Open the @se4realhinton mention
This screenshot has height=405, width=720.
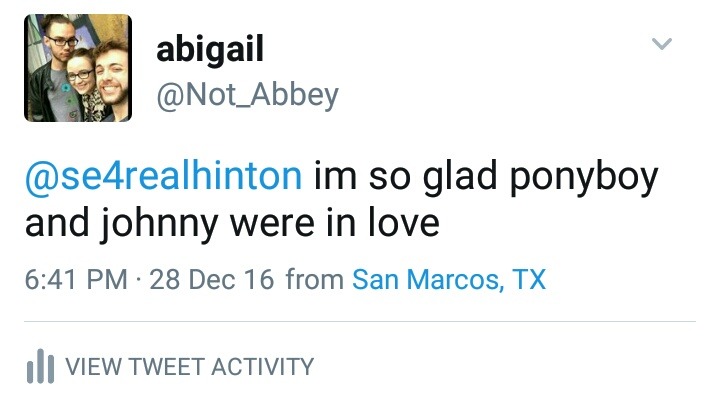163,177
